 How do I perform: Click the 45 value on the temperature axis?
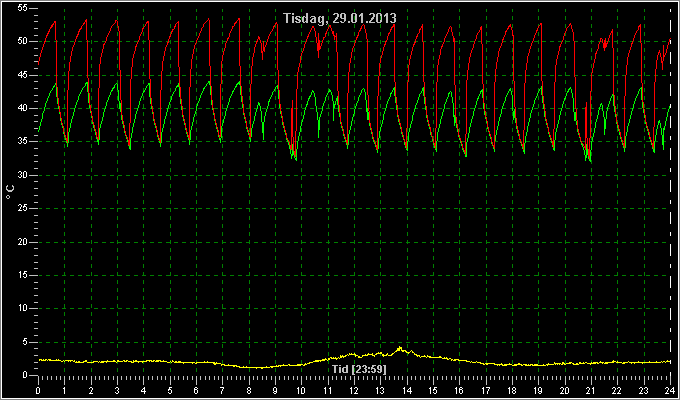pos(23,75)
